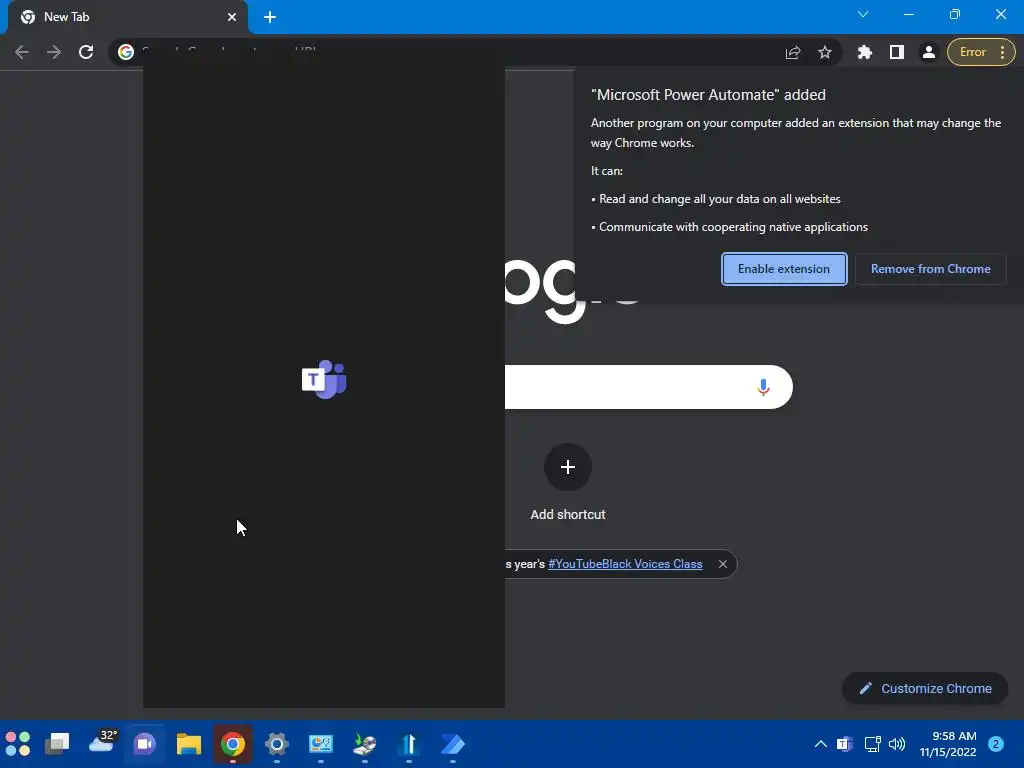Click Teams icon in system tray
The height and width of the screenshot is (768, 1024).
pyautogui.click(x=844, y=744)
